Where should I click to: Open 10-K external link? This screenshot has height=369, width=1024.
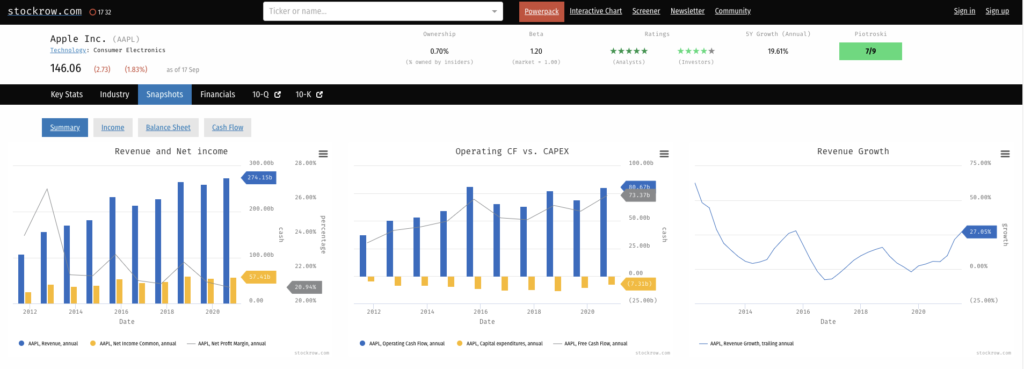coord(309,95)
